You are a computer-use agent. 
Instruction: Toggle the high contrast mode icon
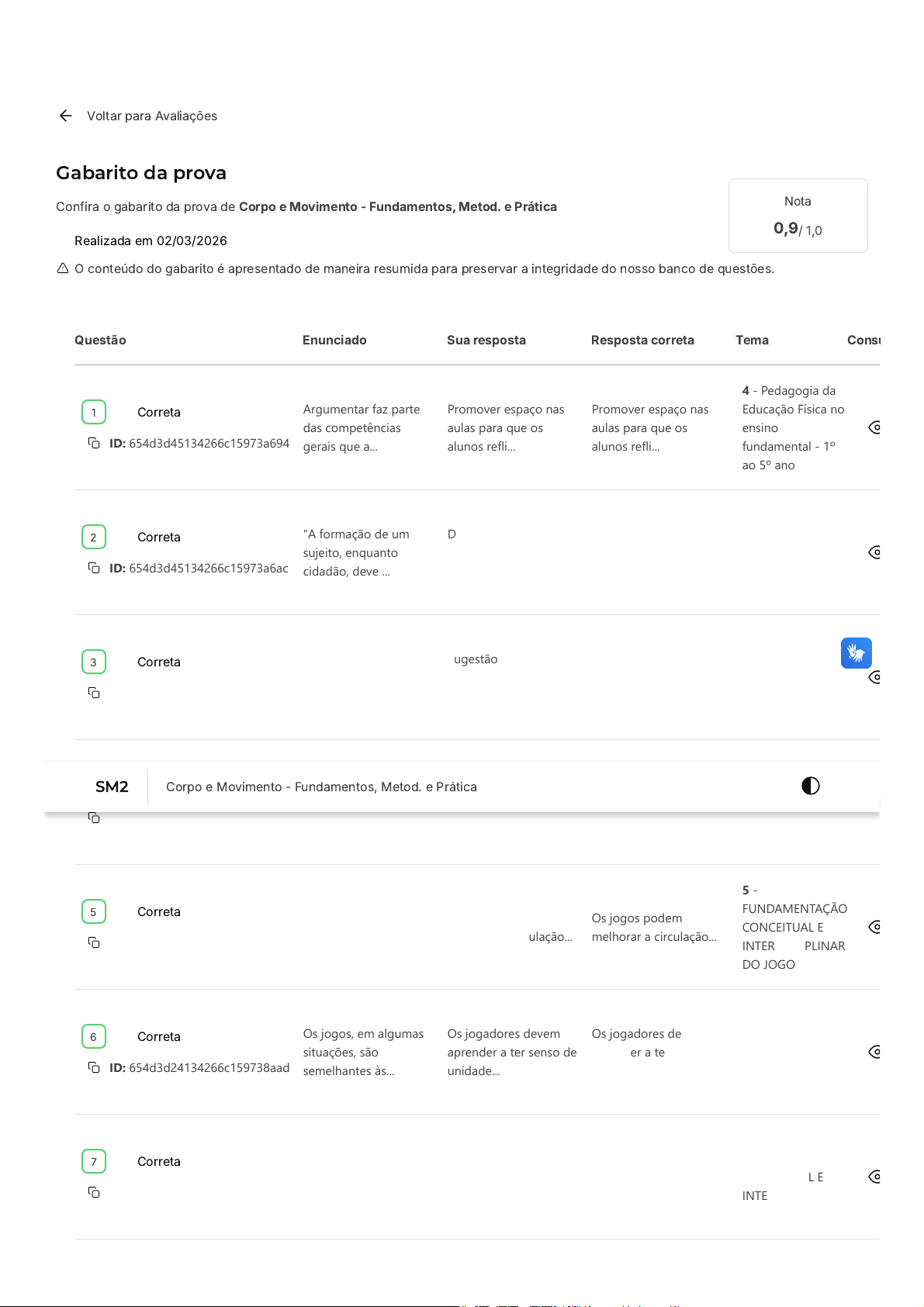click(810, 786)
